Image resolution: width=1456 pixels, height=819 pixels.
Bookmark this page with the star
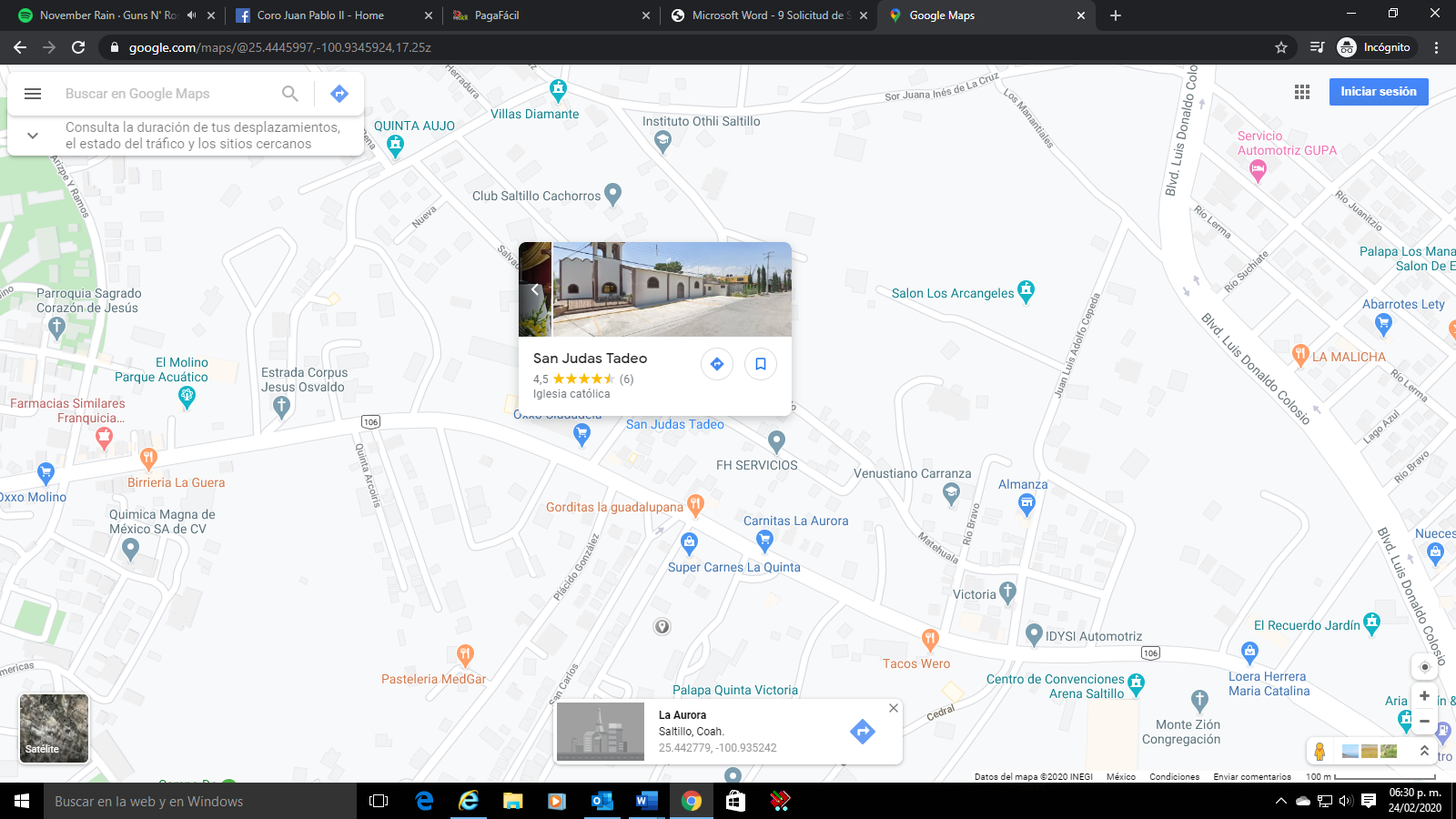(x=1281, y=47)
